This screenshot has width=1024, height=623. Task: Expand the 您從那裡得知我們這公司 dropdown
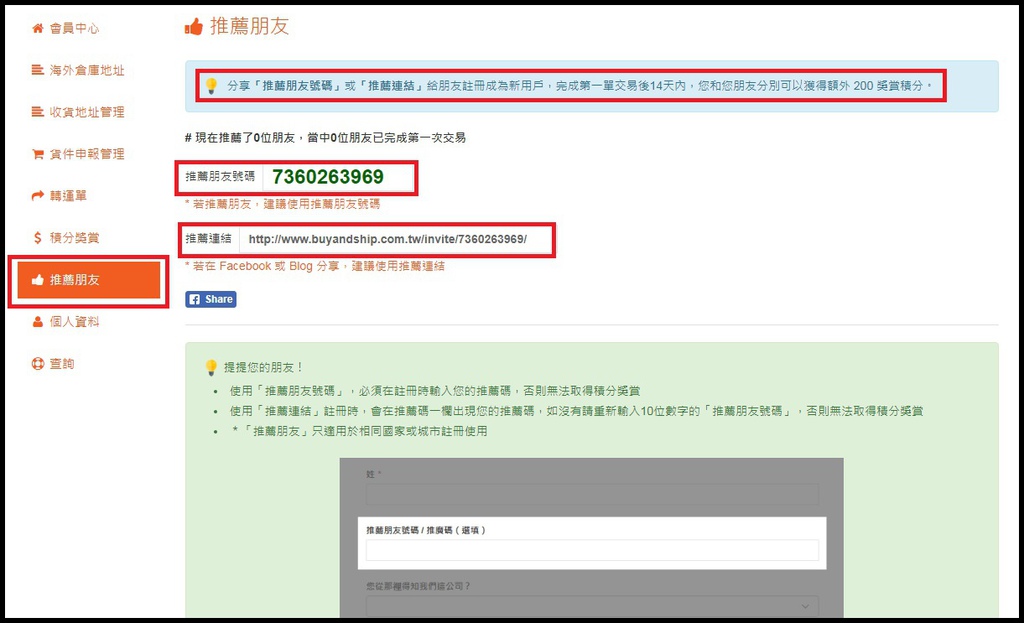[592, 606]
